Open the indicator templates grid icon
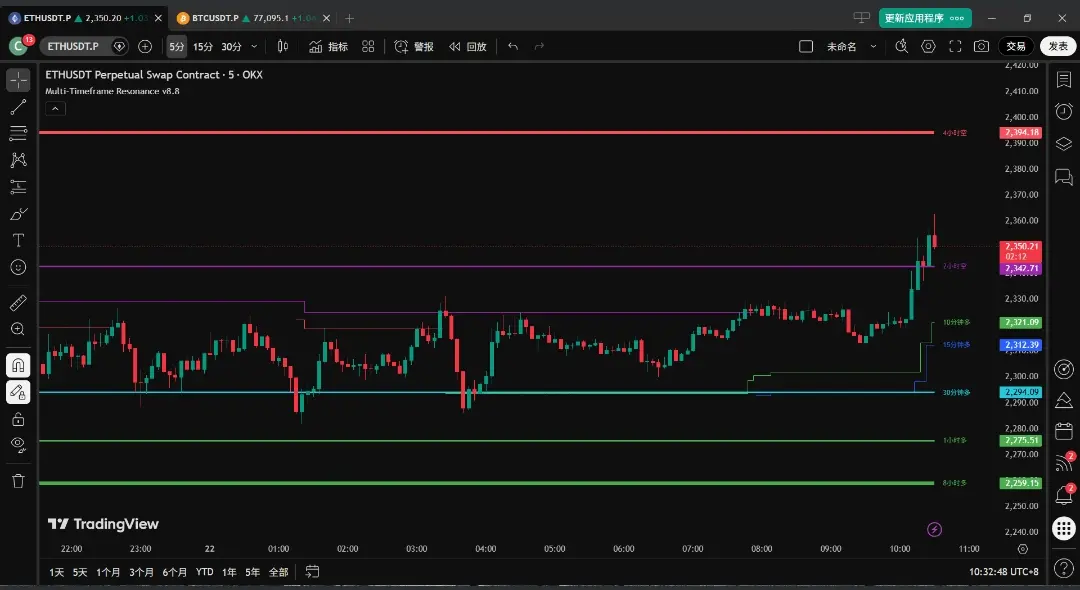1080x590 pixels. pyautogui.click(x=368, y=46)
